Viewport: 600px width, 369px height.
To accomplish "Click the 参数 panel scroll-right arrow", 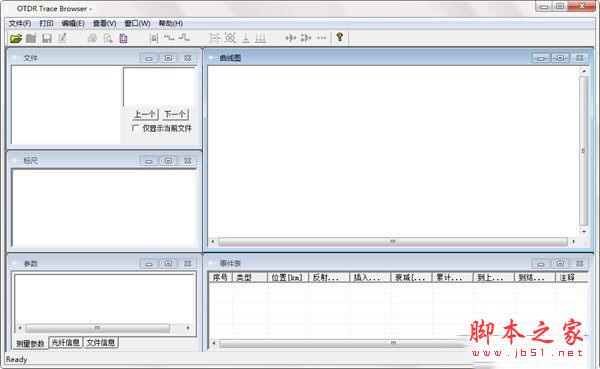I will coord(188,328).
